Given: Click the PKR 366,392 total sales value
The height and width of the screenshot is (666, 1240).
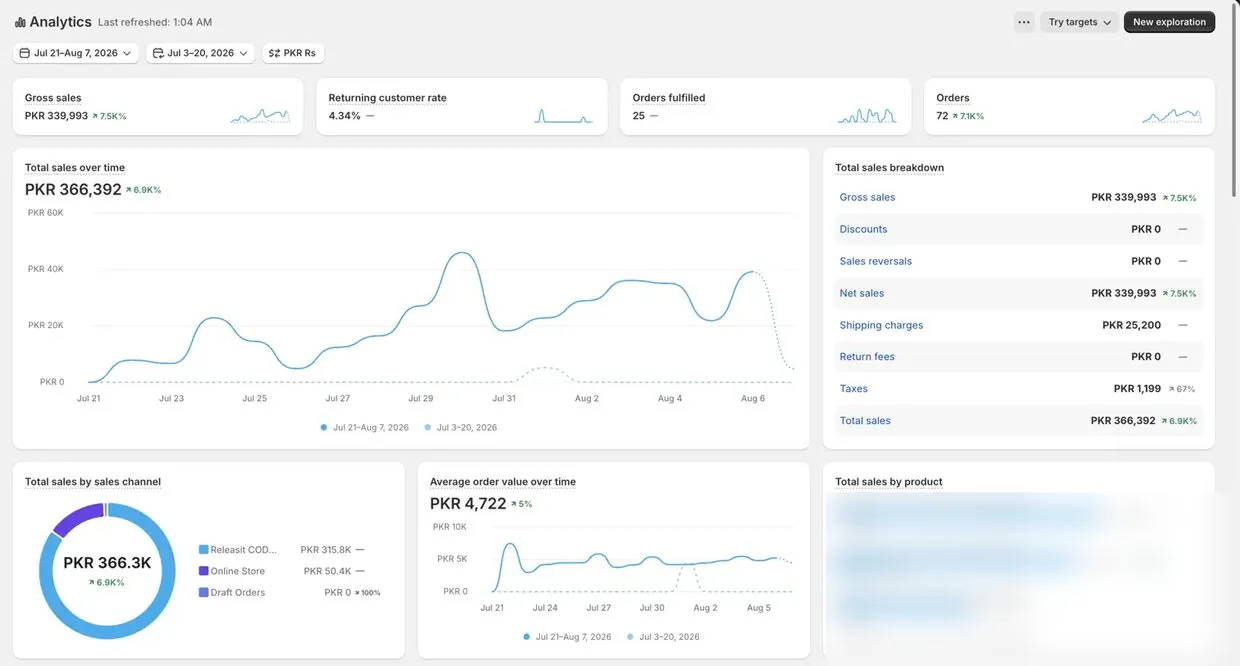Looking at the screenshot, I should (x=73, y=189).
